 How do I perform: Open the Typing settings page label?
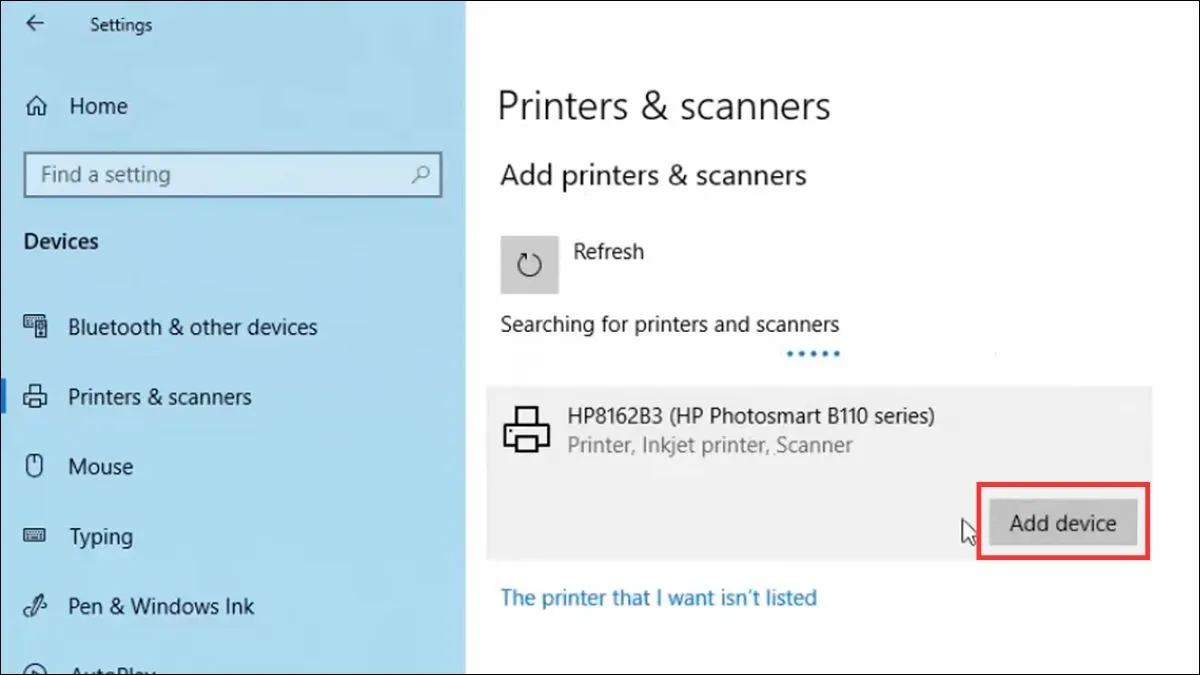coord(100,537)
